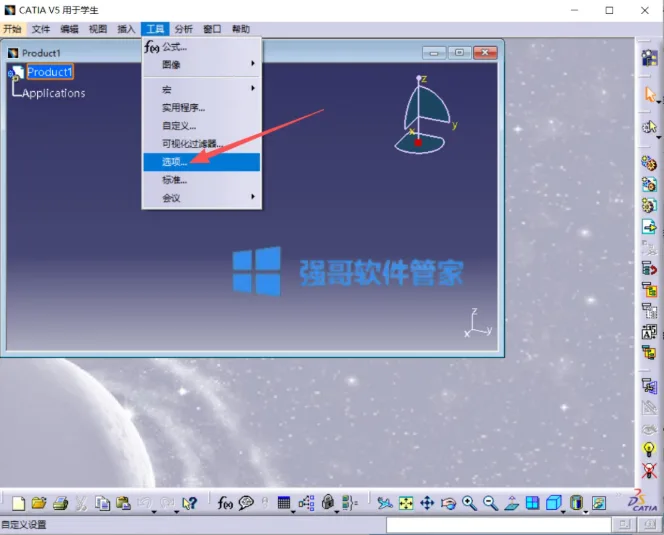
Task: Click the design table grid icon
Action: tap(284, 503)
